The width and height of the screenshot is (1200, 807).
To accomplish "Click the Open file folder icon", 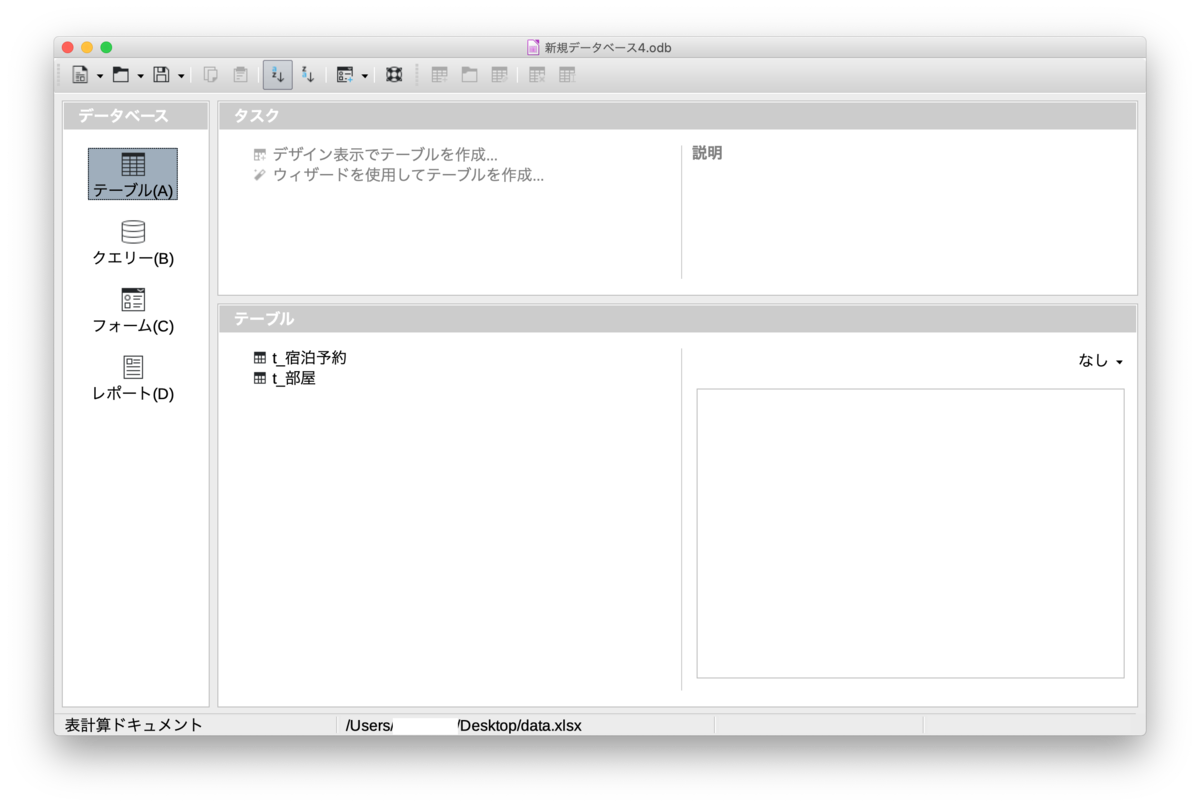I will click(121, 75).
